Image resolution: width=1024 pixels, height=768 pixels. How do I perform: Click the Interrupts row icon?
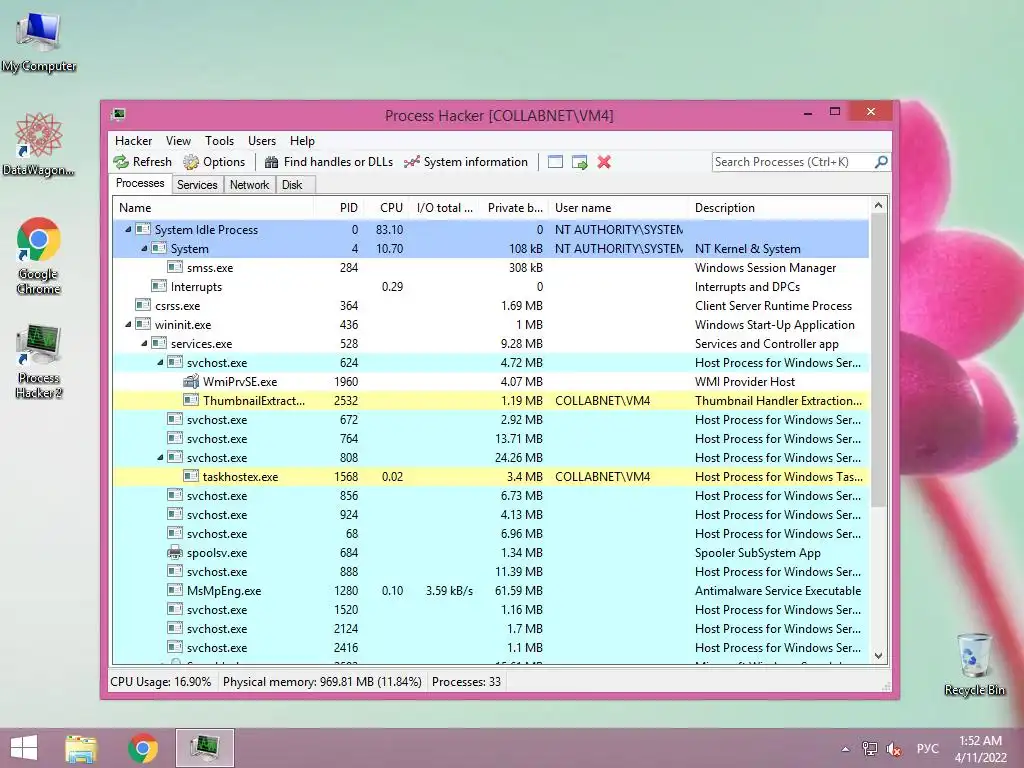pos(159,286)
